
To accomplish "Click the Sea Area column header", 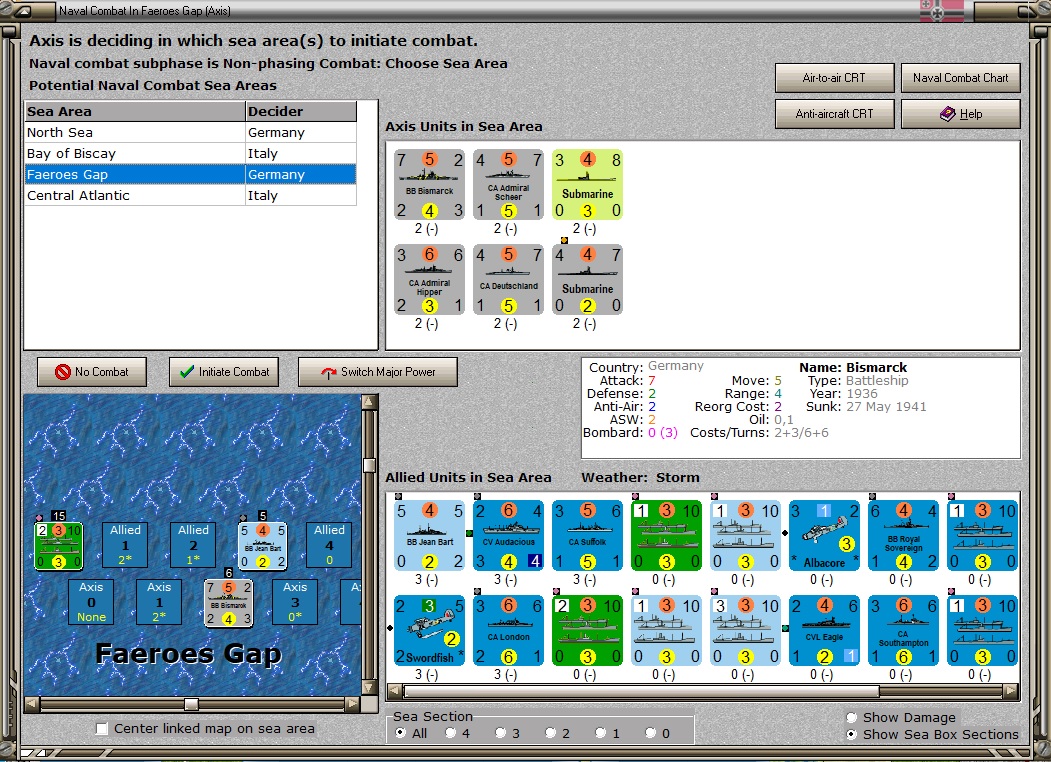I will [x=135, y=111].
